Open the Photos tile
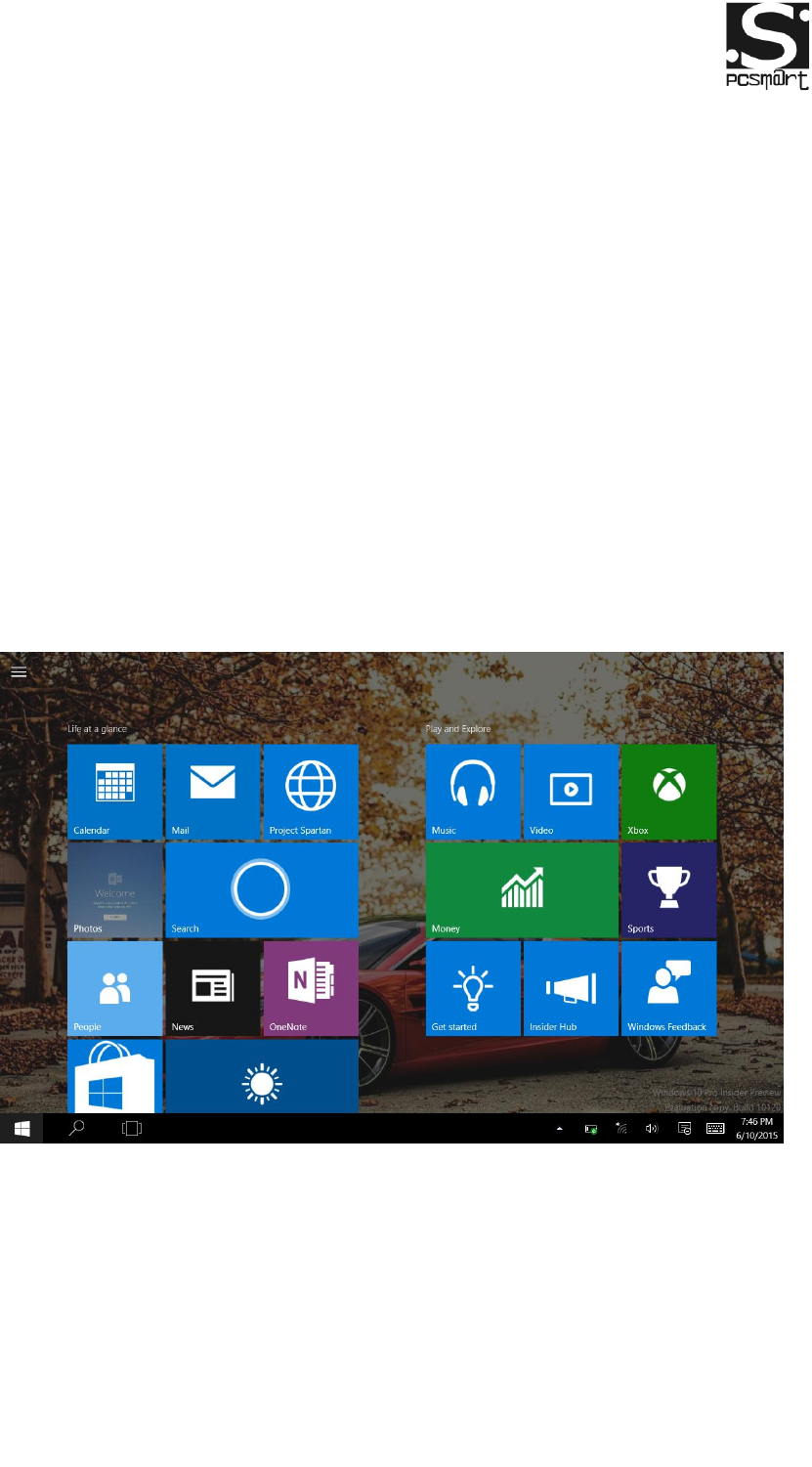The height and width of the screenshot is (1467, 812). pyautogui.click(x=114, y=890)
